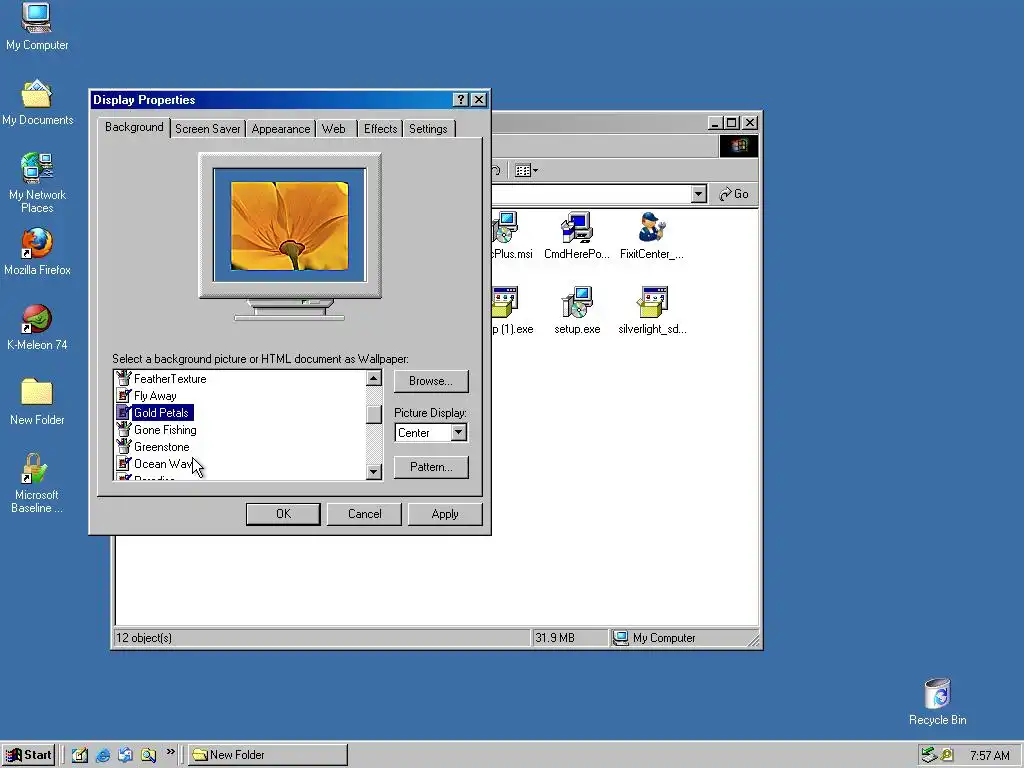
Task: Click the Apply button
Action: tap(445, 514)
